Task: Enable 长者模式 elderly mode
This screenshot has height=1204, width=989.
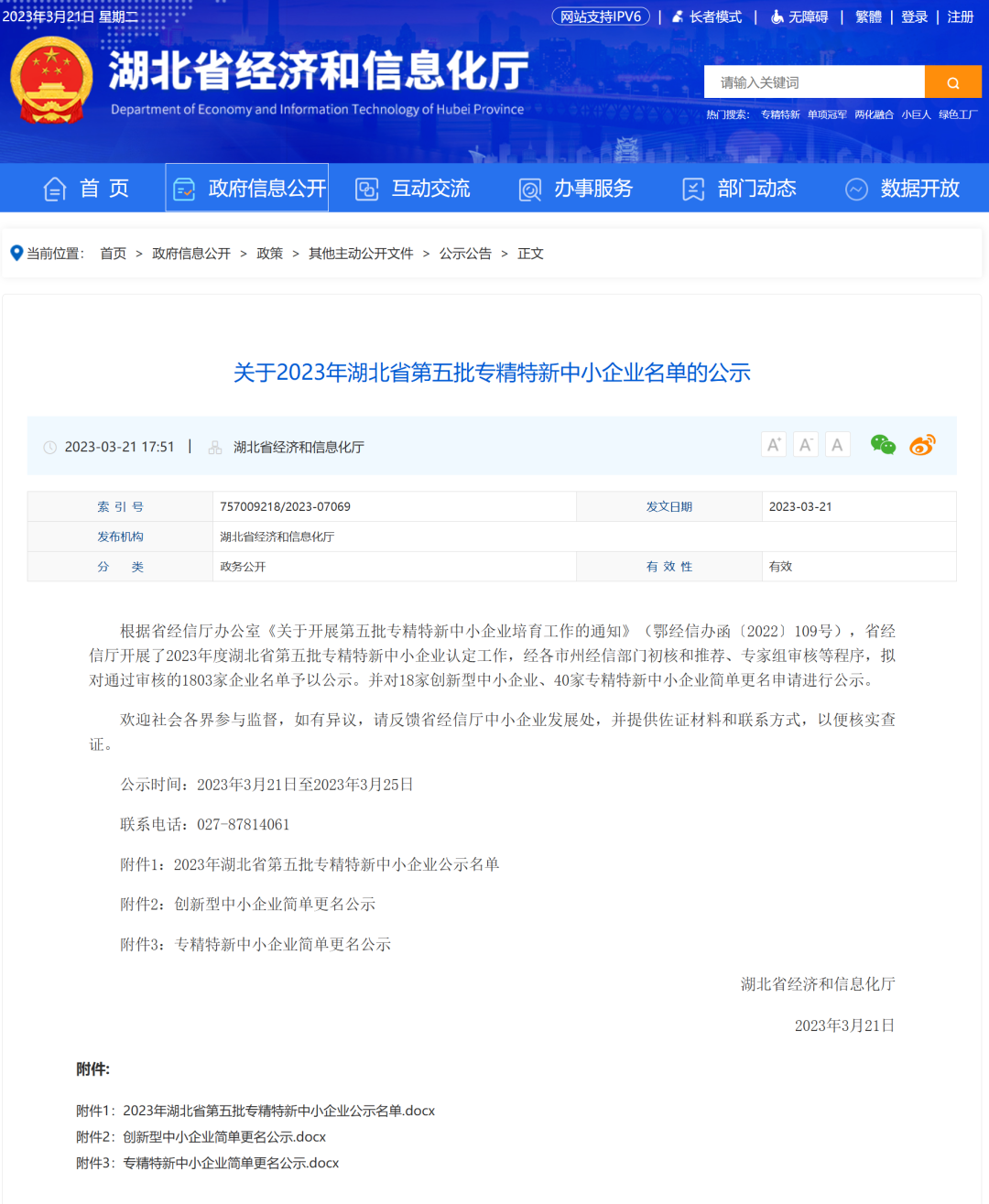Action: tap(707, 17)
